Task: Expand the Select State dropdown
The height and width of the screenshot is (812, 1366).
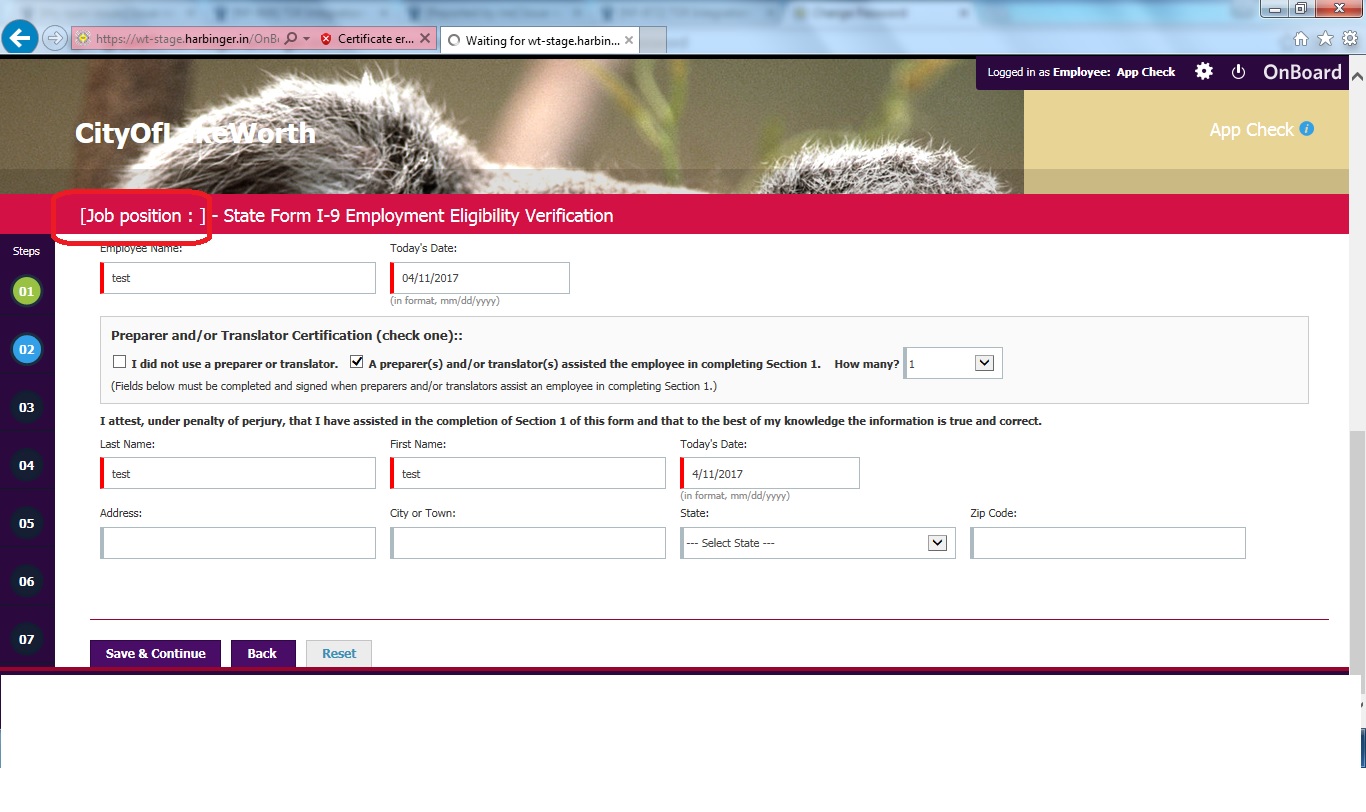Action: [937, 543]
